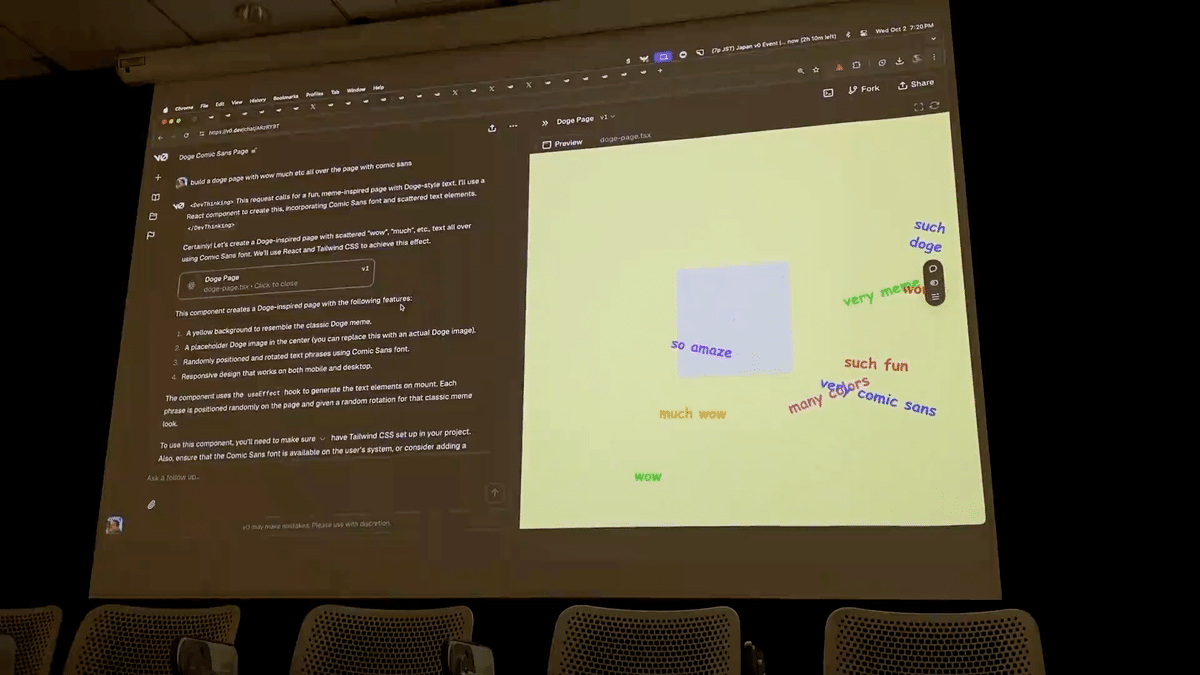The width and height of the screenshot is (1200, 675).
Task: Send message with the up-arrow button
Action: pos(494,492)
